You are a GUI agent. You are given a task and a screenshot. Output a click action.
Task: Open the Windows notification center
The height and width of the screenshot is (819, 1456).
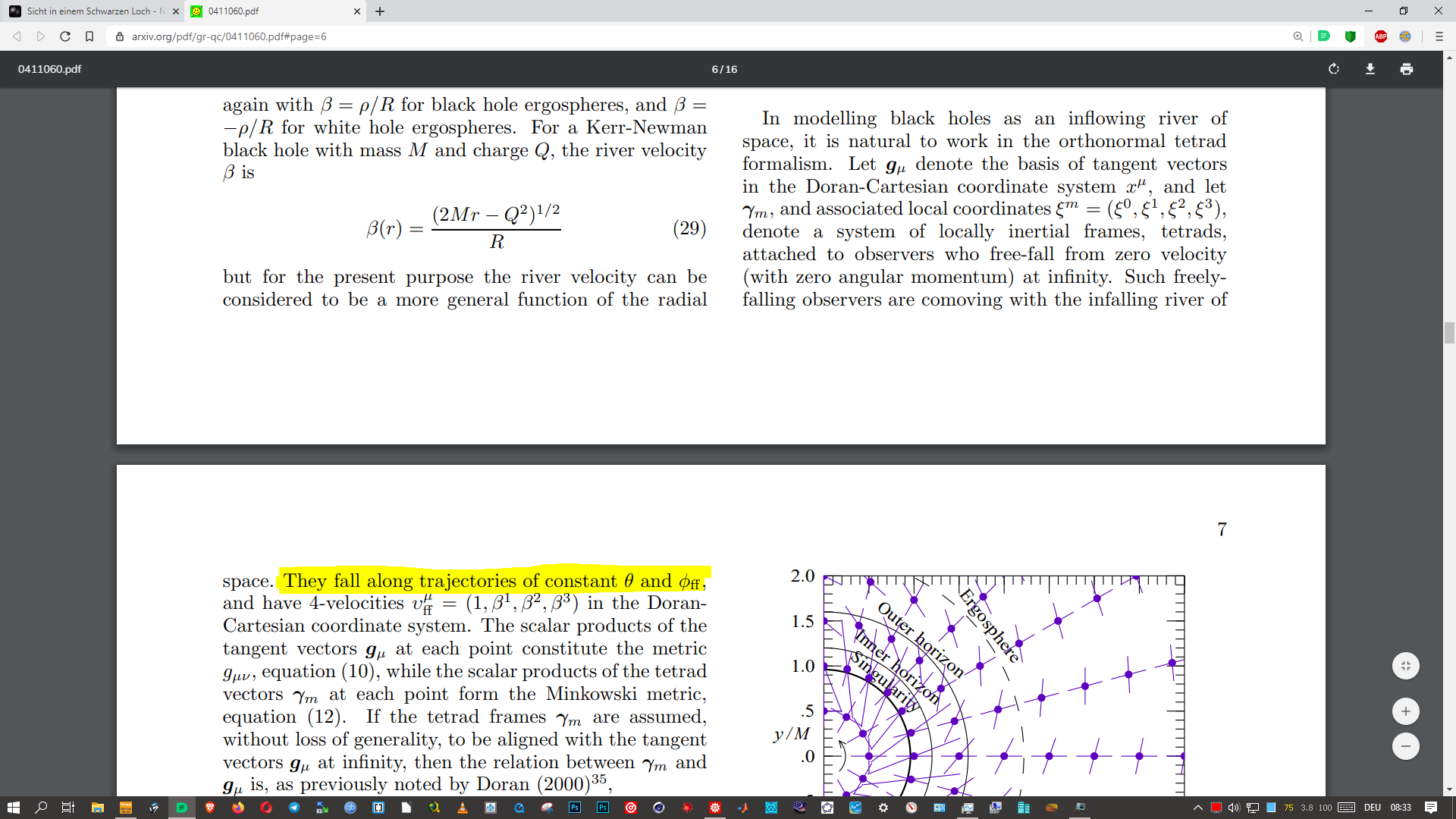coord(1431,808)
